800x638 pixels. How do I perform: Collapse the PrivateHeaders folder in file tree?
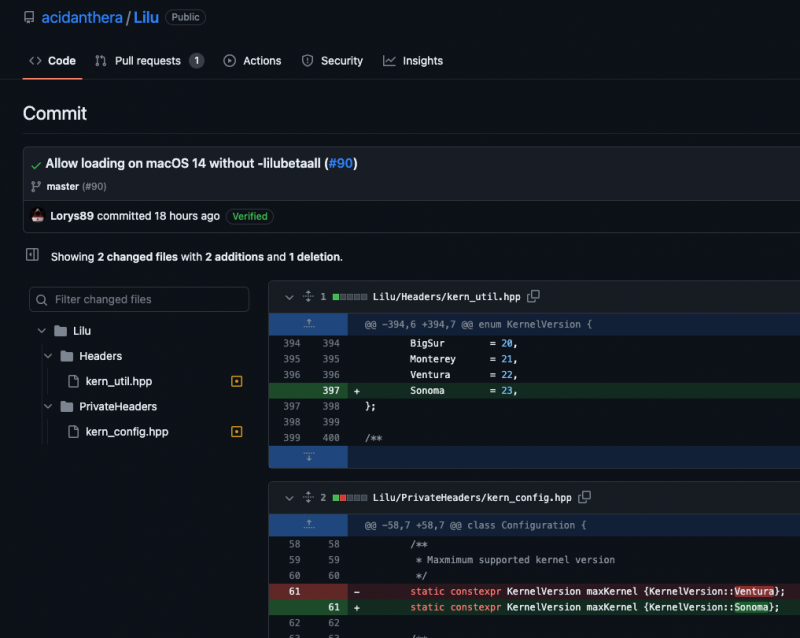(x=48, y=406)
